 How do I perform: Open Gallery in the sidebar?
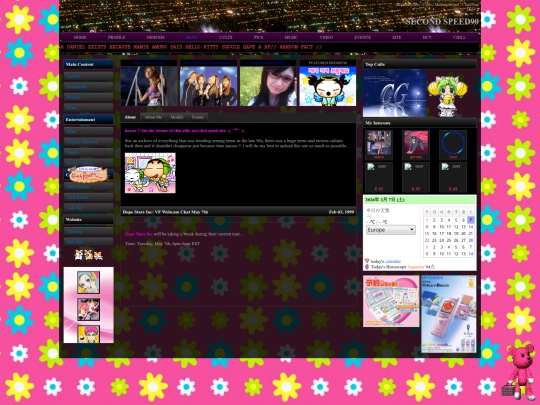(x=89, y=76)
